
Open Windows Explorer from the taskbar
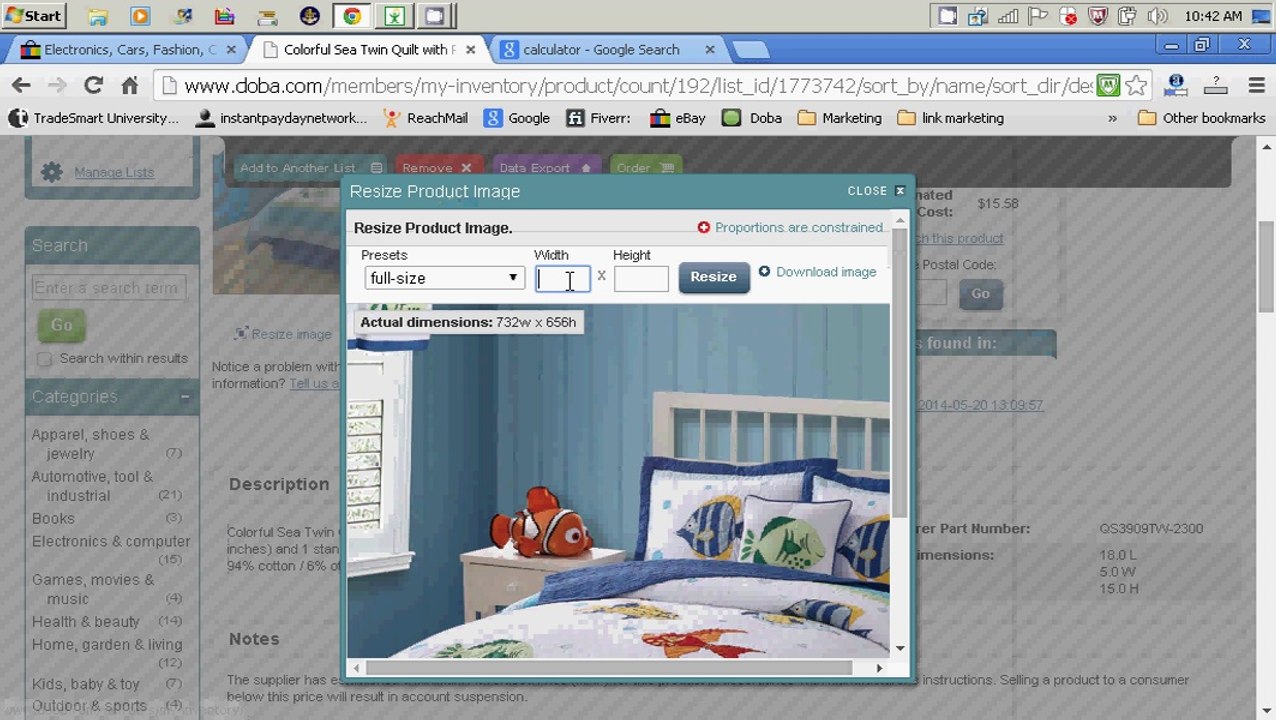(x=98, y=16)
